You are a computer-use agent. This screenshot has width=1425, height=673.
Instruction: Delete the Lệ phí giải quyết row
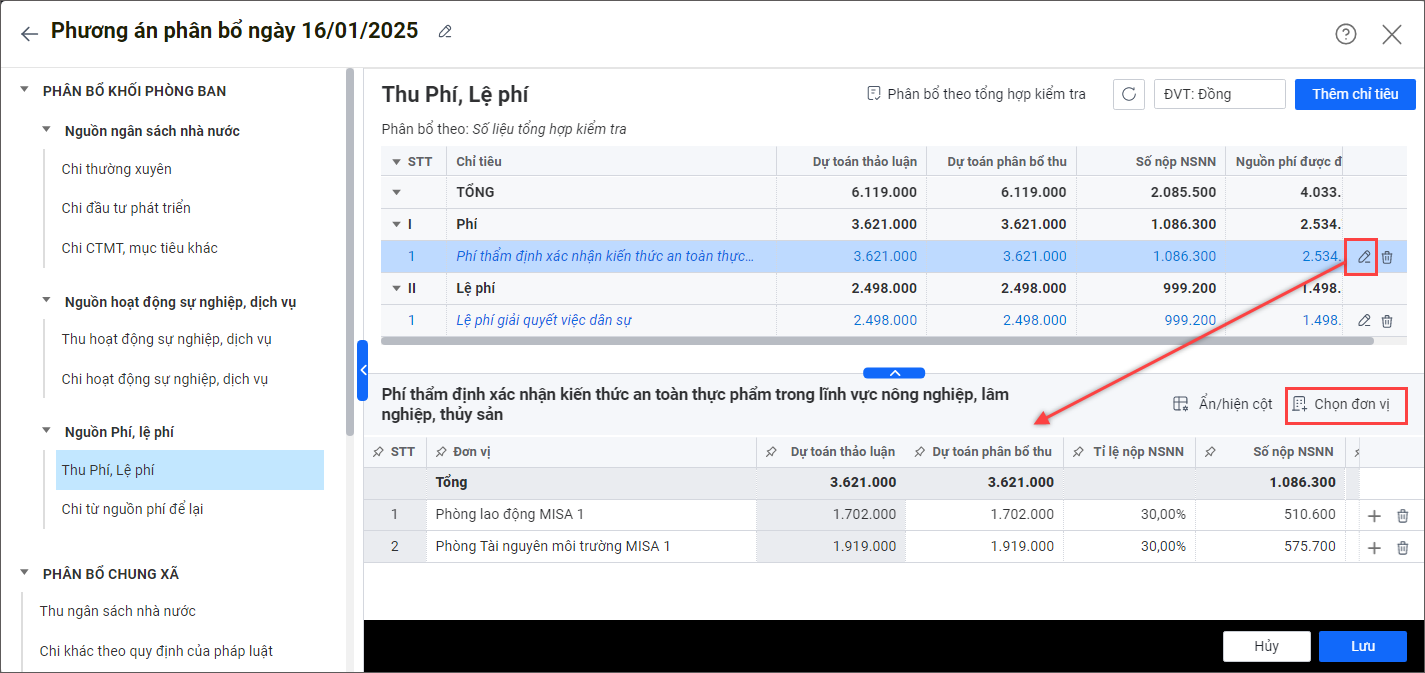(x=1387, y=321)
